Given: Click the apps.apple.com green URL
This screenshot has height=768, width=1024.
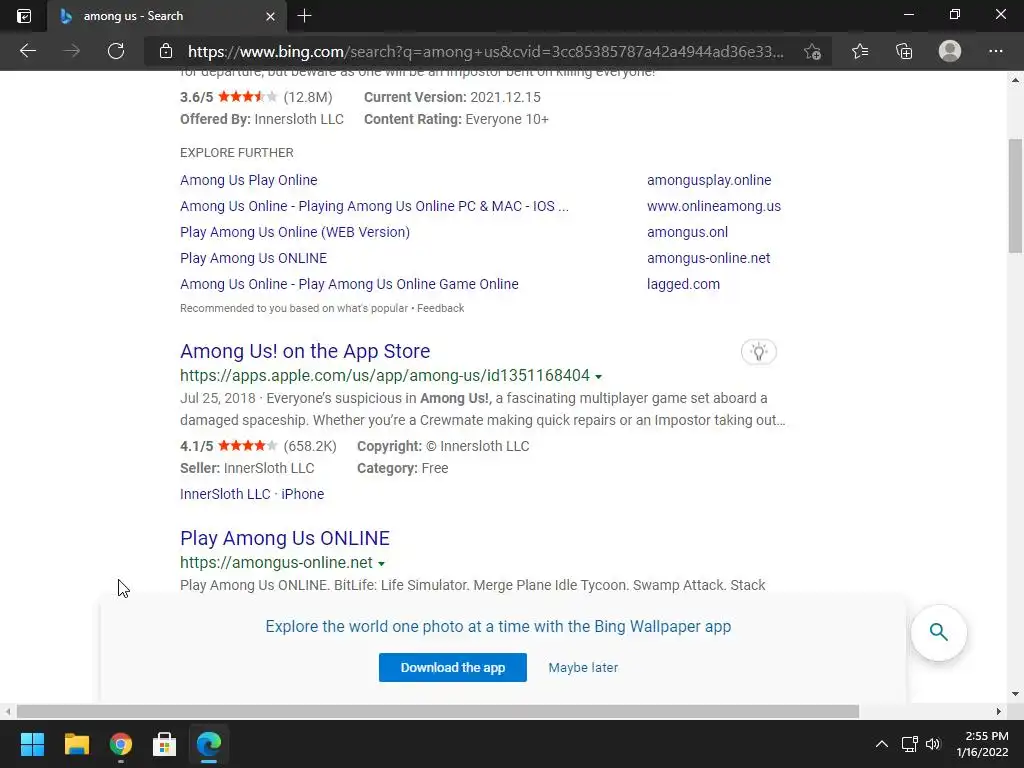Looking at the screenshot, I should (x=385, y=376).
